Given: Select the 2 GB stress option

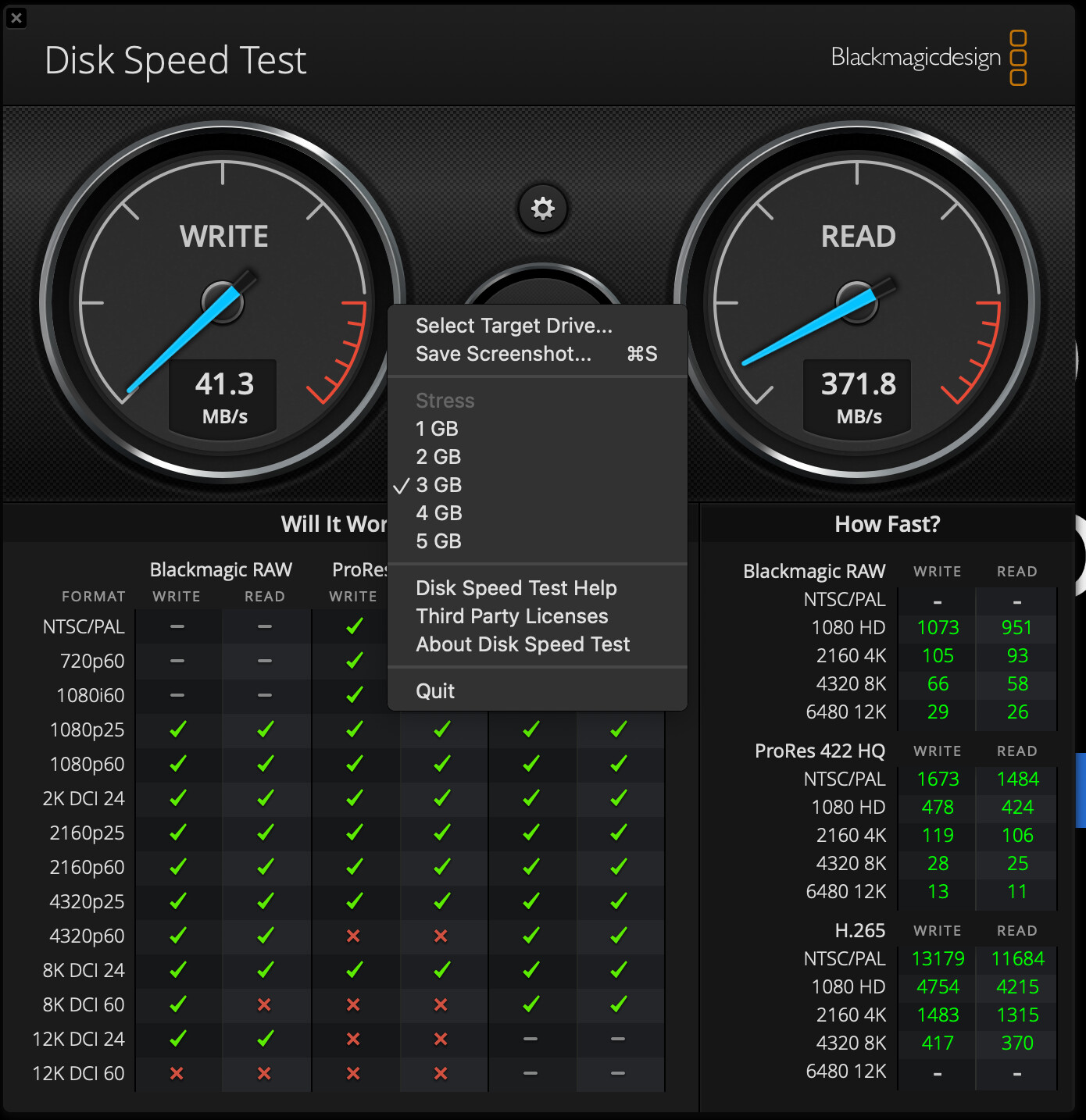Looking at the screenshot, I should click(438, 457).
